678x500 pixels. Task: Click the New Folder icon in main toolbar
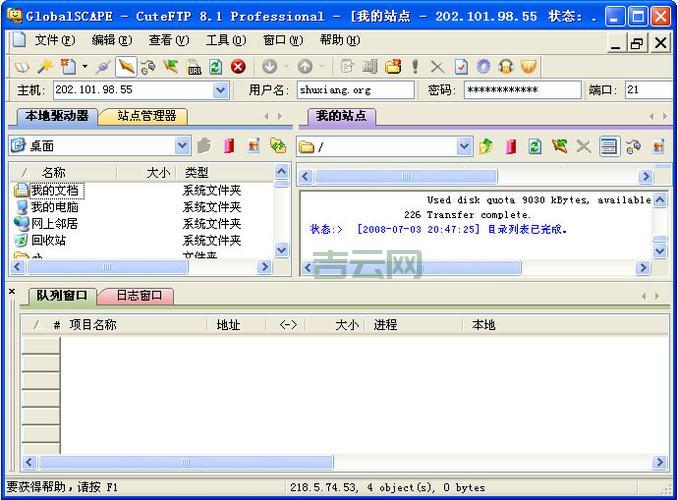pyautogui.click(x=393, y=67)
